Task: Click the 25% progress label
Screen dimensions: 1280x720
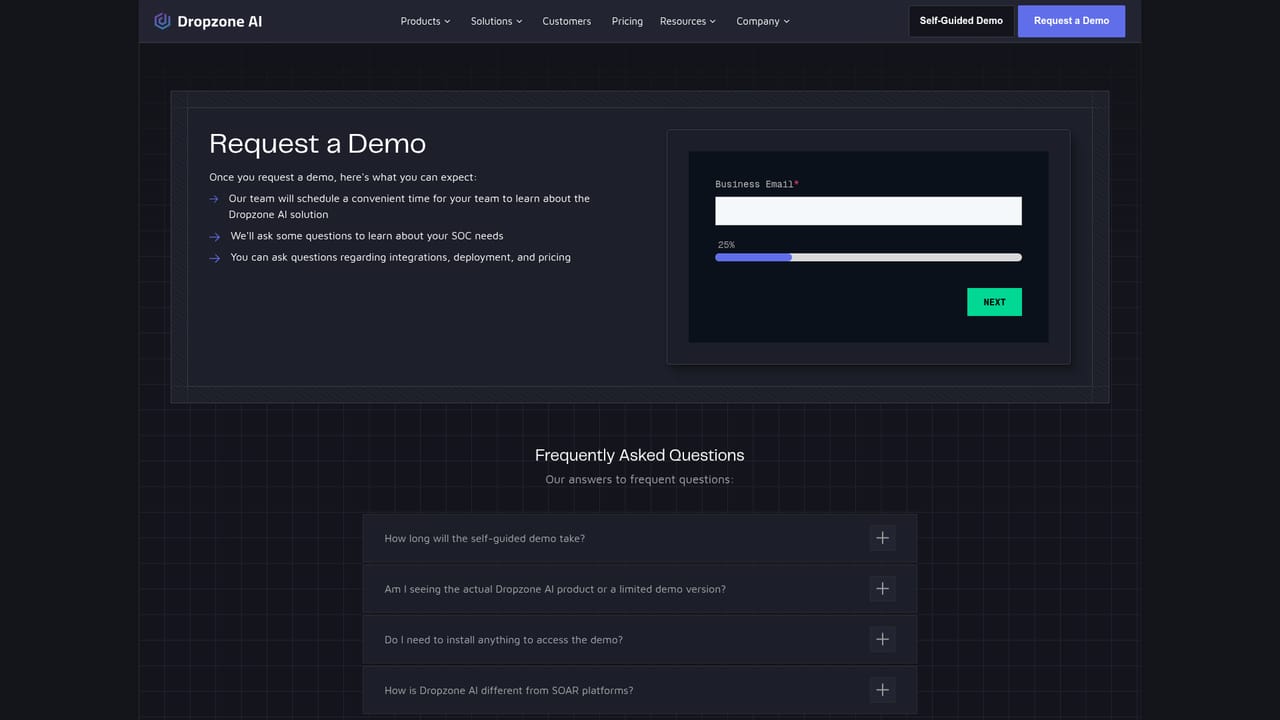Action: coord(726,245)
